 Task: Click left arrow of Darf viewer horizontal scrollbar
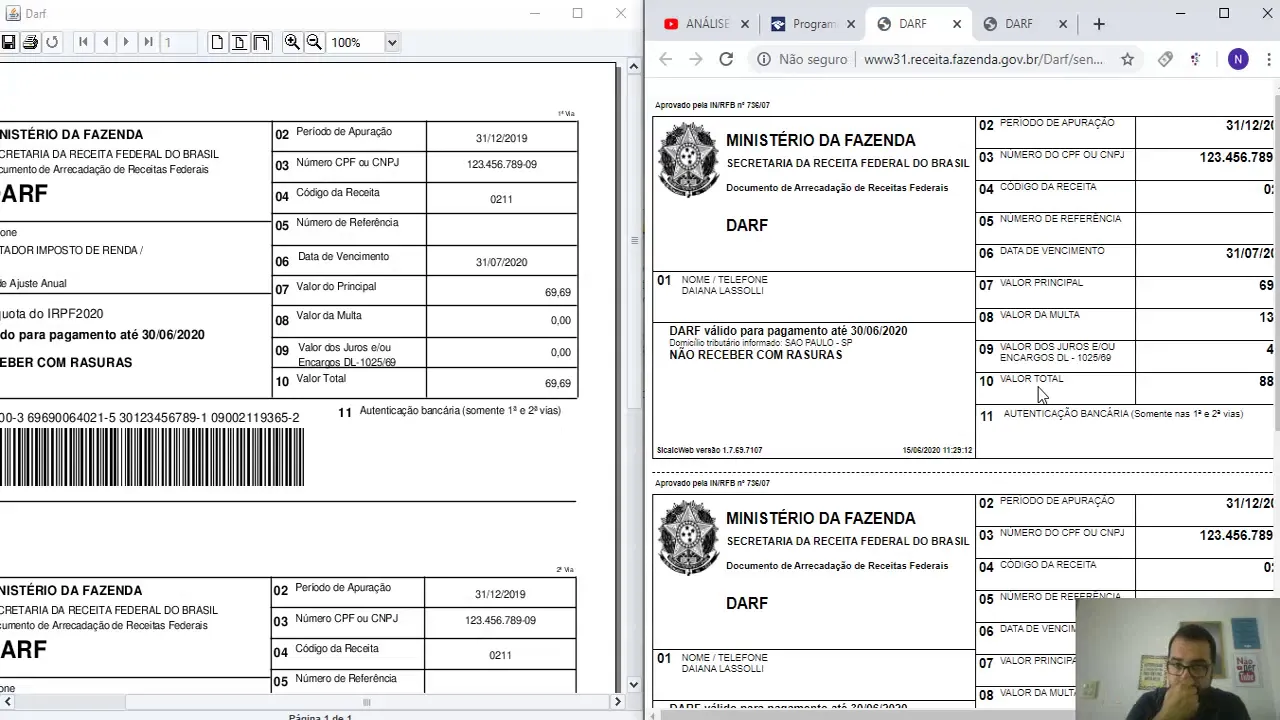point(6,702)
